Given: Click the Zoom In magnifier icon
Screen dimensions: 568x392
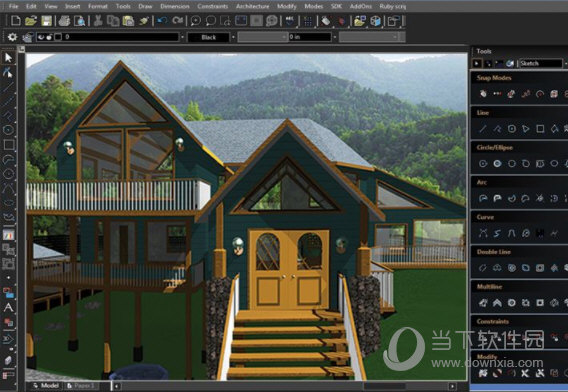Looking at the screenshot, I should (x=196, y=21).
